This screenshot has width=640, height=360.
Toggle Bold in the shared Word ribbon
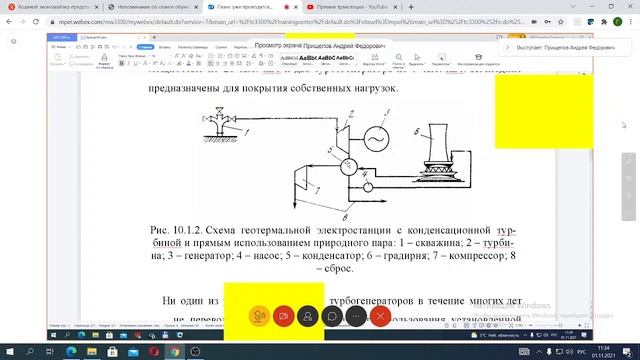click(x=121, y=63)
